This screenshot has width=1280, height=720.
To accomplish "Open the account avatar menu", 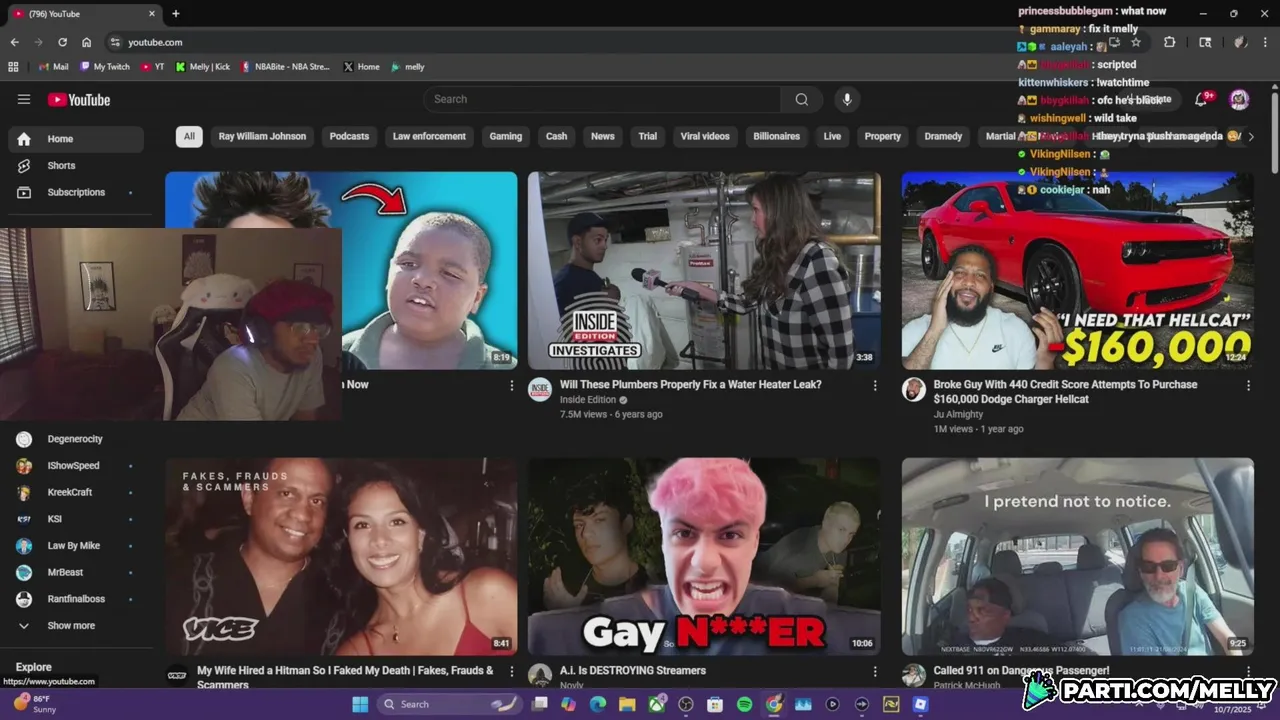I will (1239, 99).
